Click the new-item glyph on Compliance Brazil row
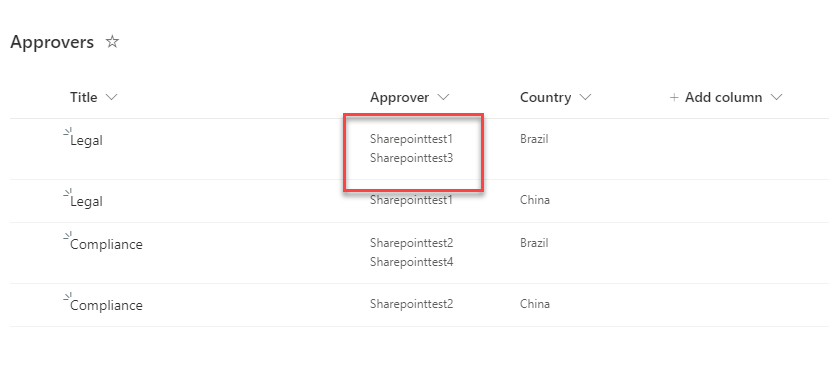Viewport: 829px width, 384px height. coord(67,235)
